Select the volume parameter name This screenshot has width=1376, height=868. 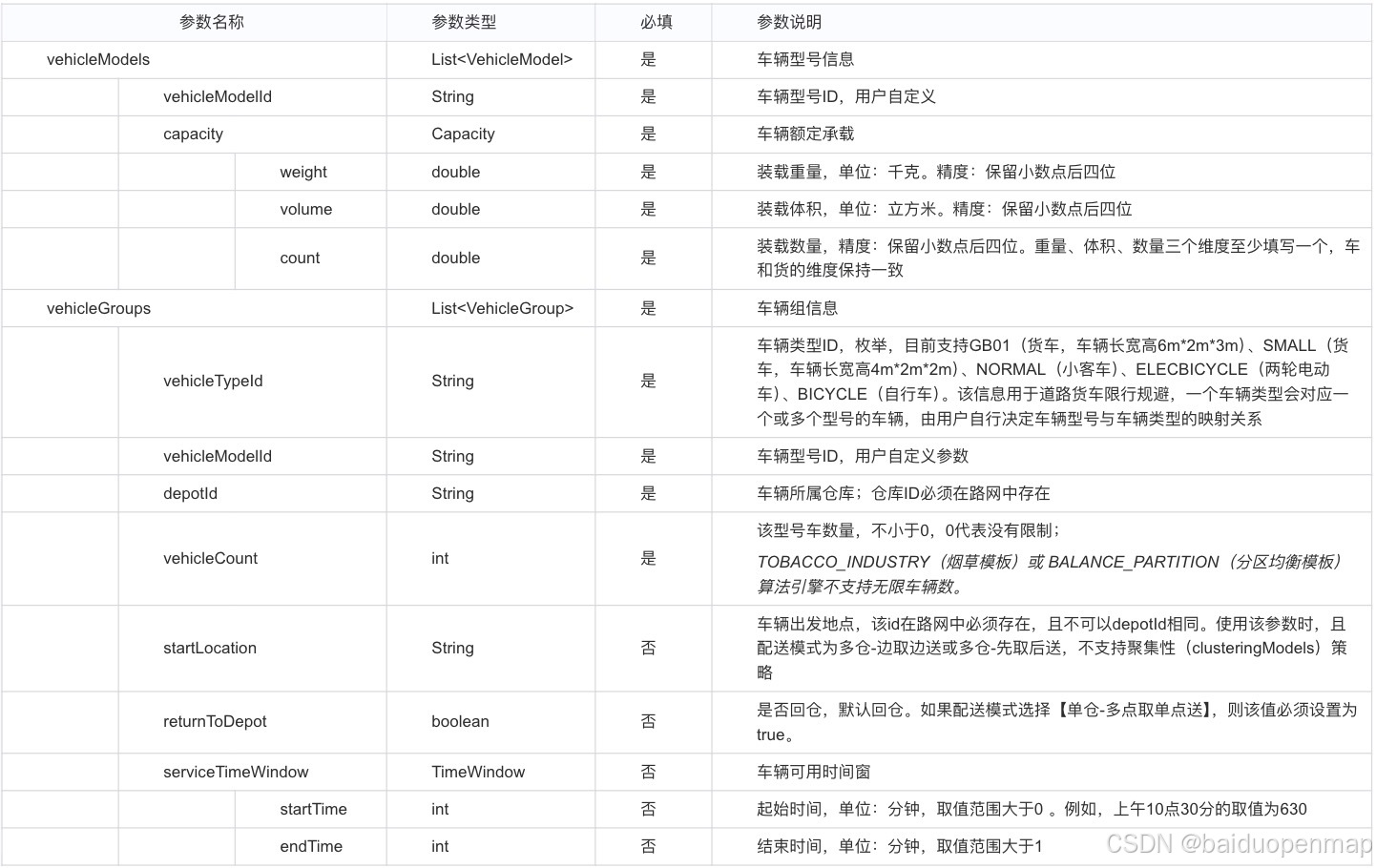coord(306,209)
